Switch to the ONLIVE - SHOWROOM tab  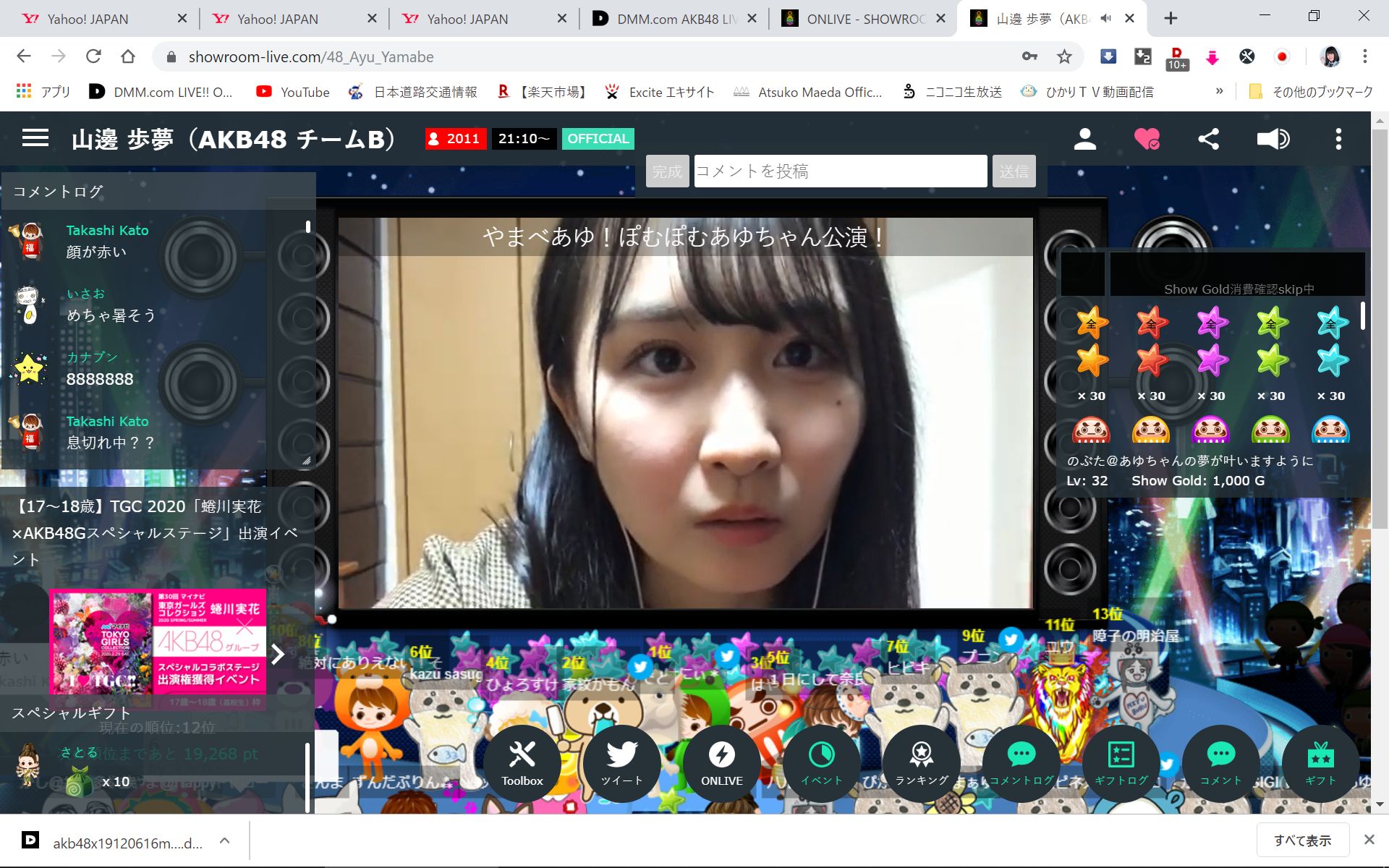click(863, 19)
